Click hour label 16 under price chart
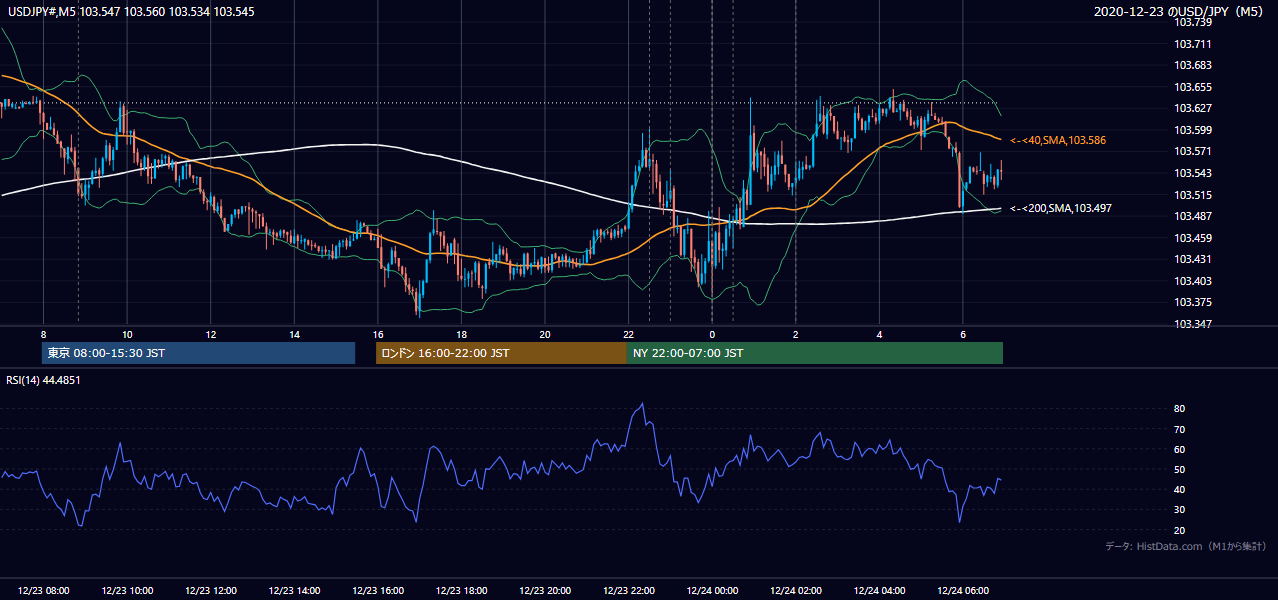Image resolution: width=1278 pixels, height=600 pixels. tap(377, 334)
